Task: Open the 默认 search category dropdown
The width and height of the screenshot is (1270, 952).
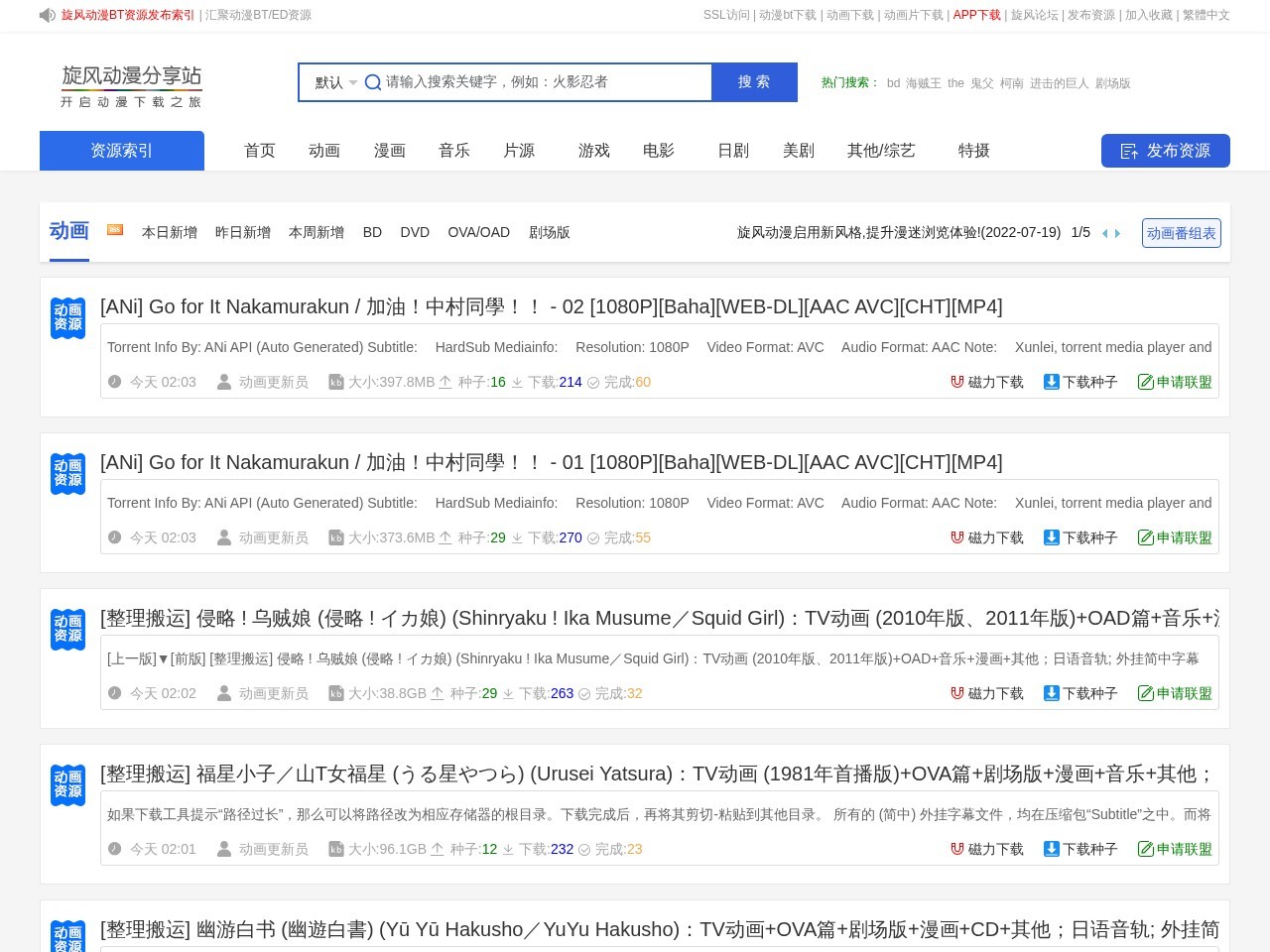Action: (333, 82)
